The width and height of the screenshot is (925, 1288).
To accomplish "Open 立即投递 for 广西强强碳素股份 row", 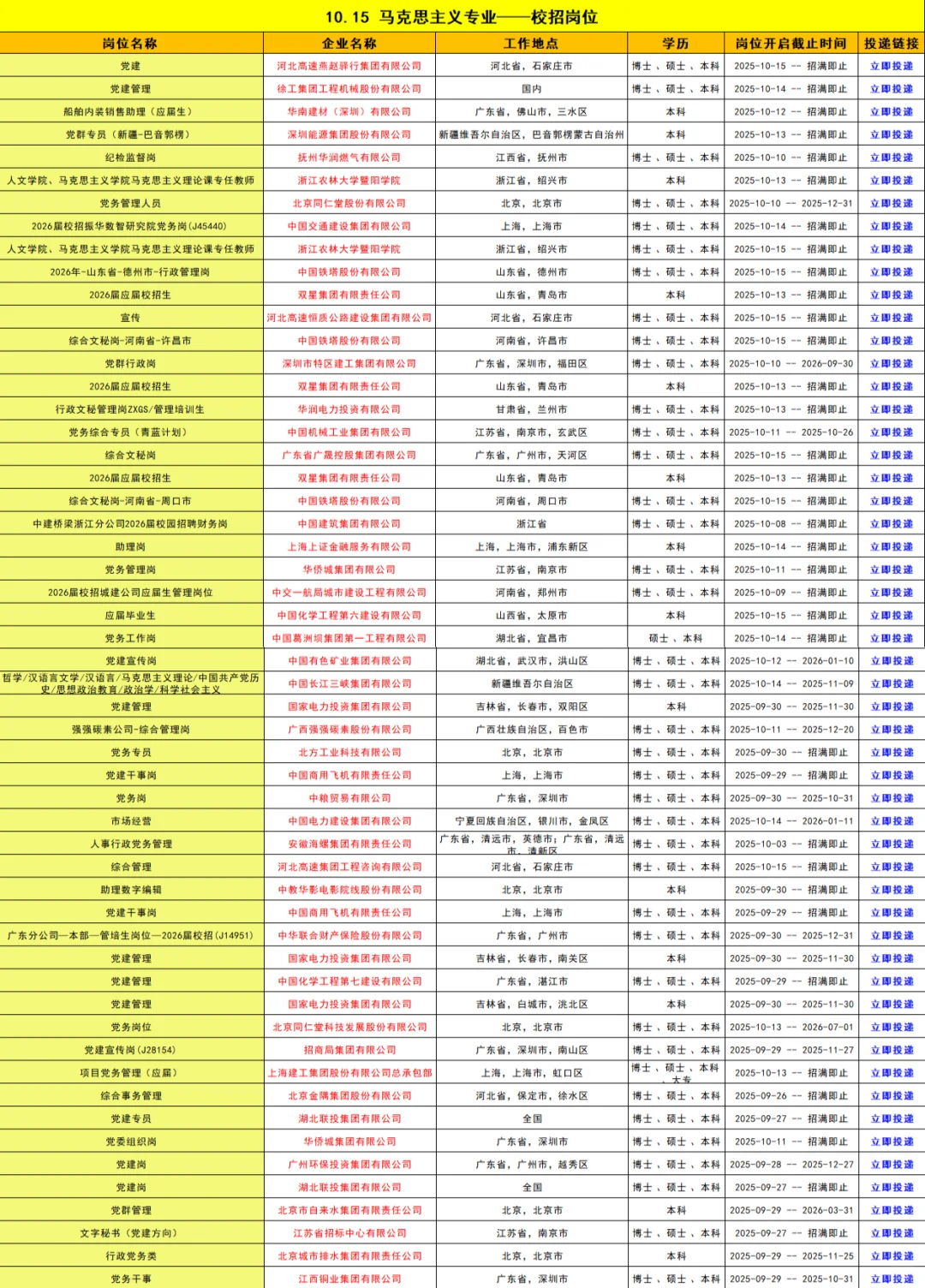I will [892, 730].
